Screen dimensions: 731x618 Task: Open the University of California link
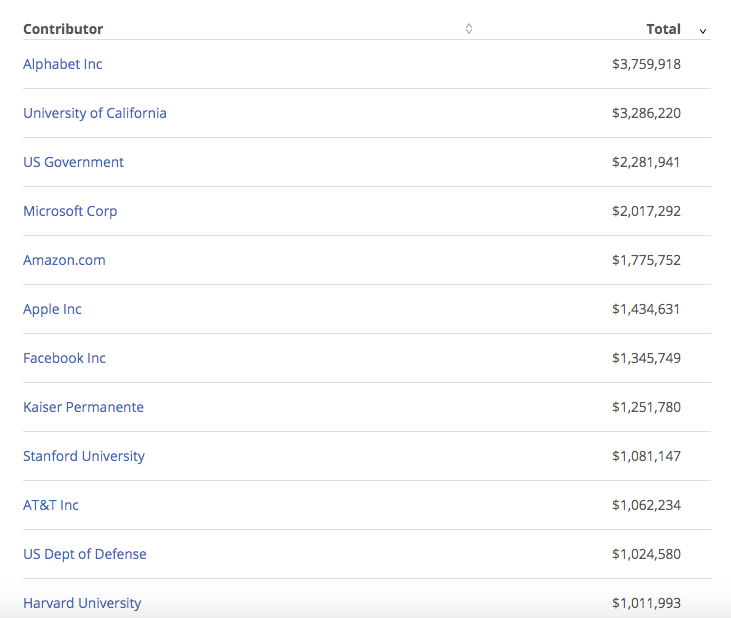click(x=95, y=113)
